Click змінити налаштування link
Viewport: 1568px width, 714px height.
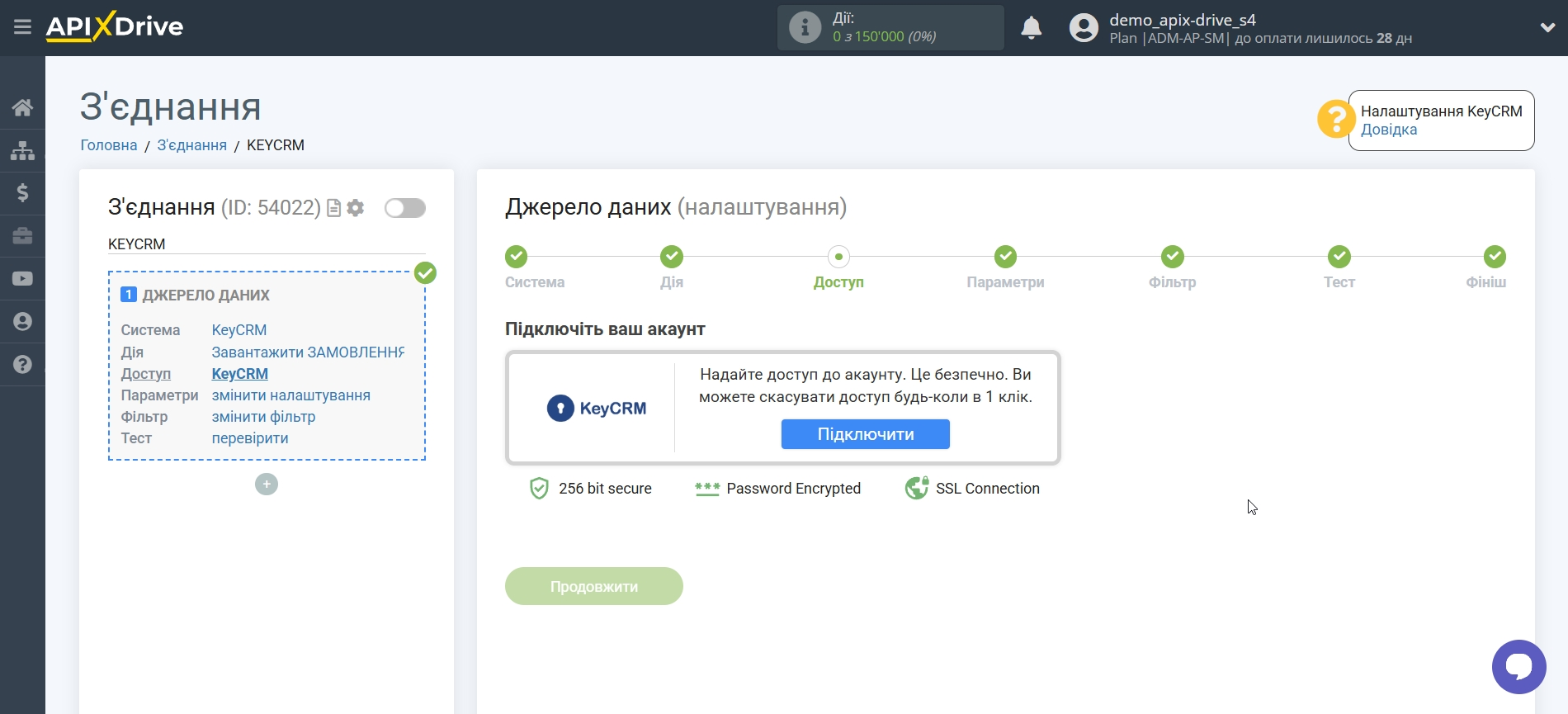[291, 395]
